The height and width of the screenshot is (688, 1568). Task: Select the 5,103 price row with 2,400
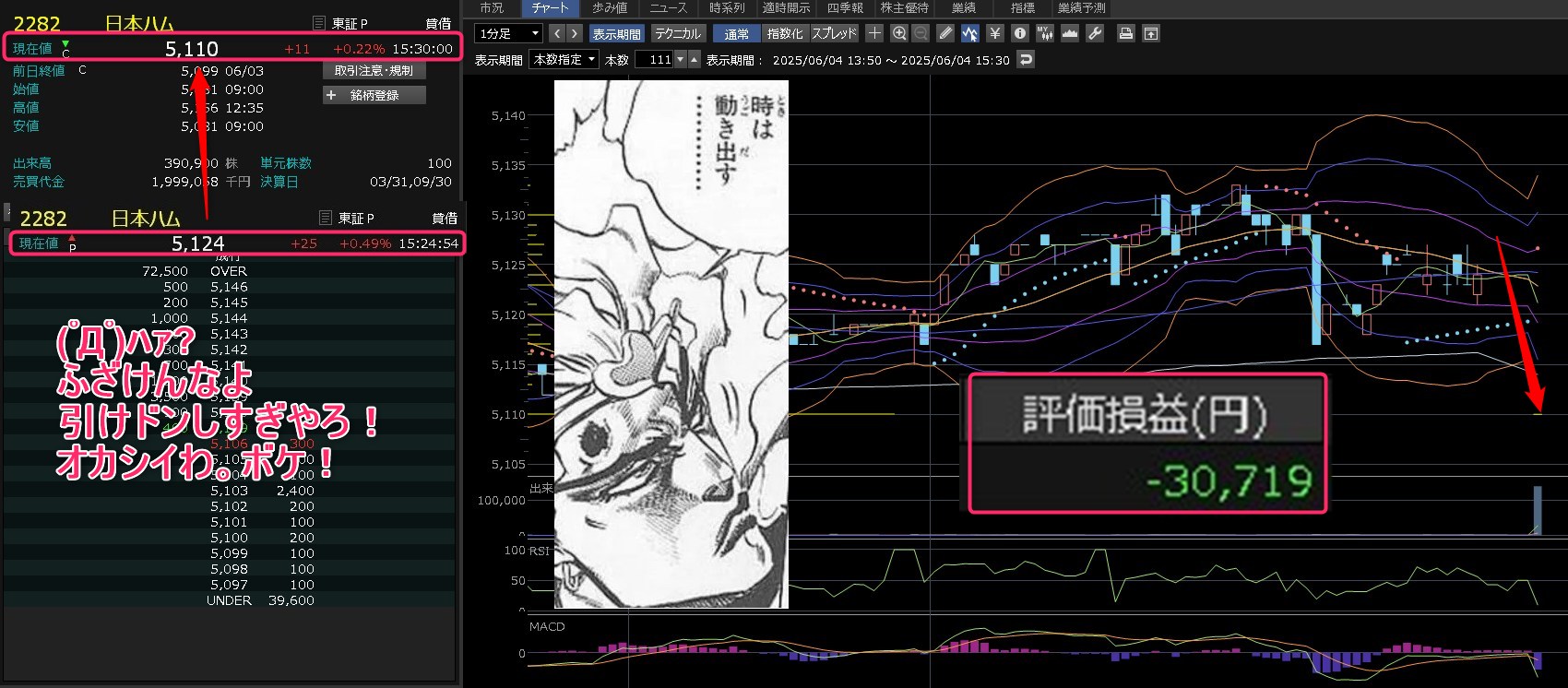(229, 491)
